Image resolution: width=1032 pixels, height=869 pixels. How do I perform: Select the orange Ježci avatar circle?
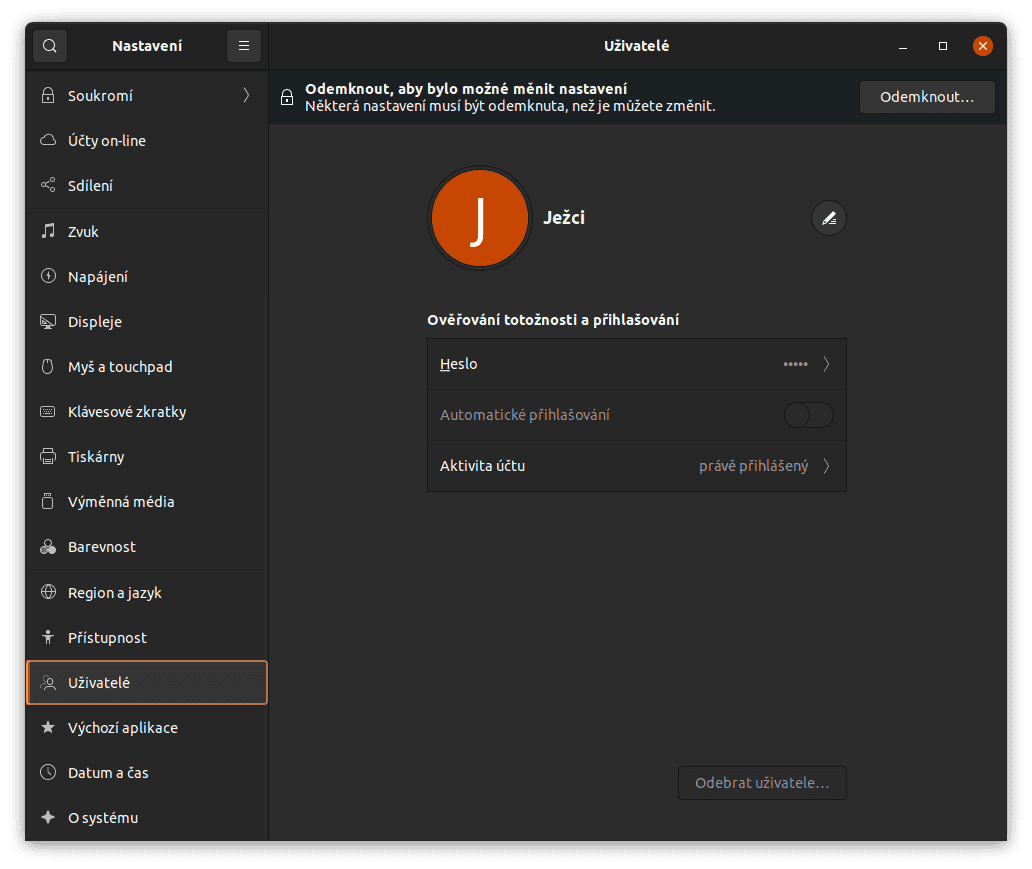coord(479,218)
